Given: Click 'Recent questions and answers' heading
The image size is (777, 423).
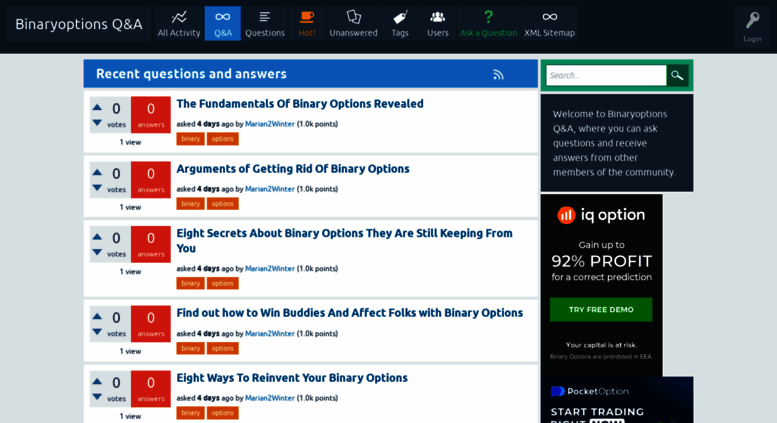Looking at the screenshot, I should point(191,74).
